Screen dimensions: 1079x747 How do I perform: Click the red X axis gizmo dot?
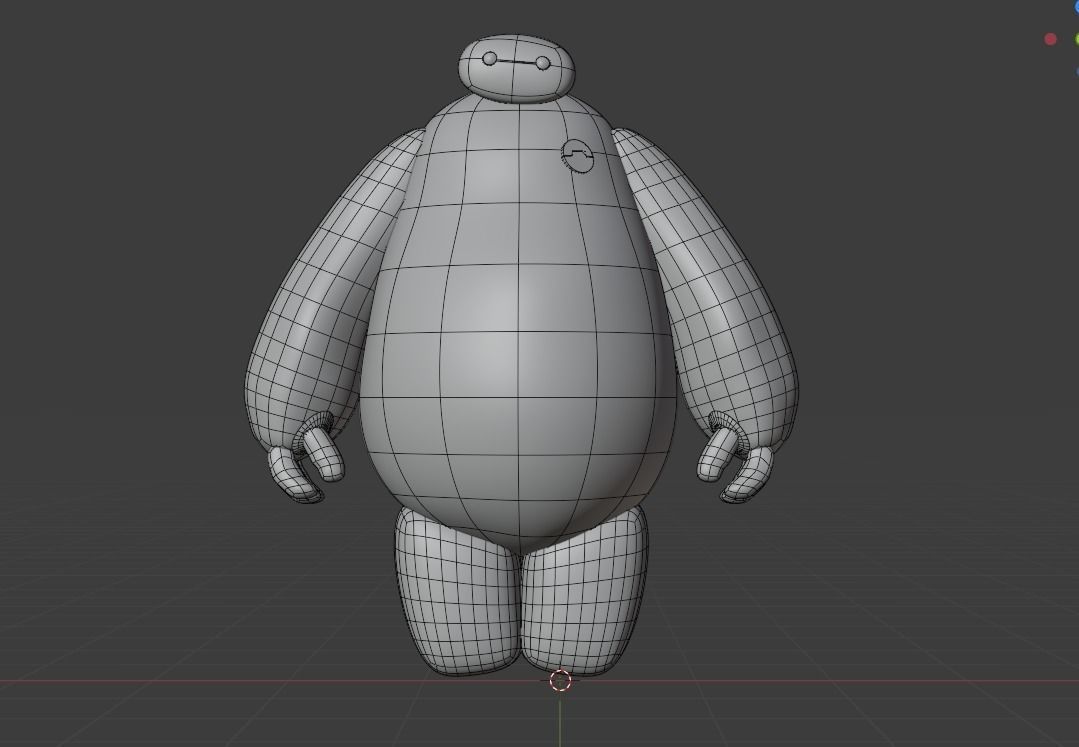click(1050, 39)
